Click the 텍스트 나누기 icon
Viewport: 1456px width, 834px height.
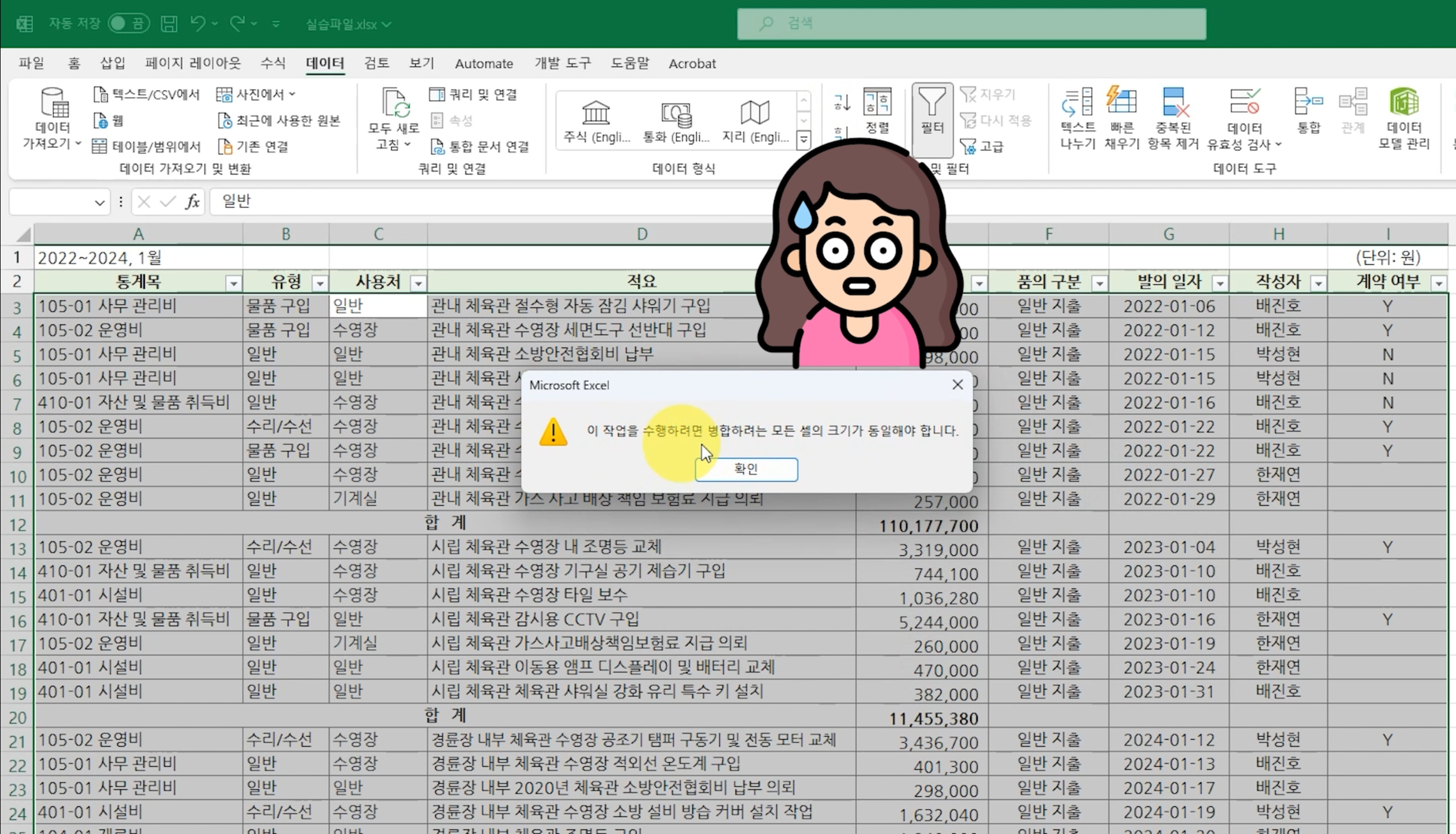(x=1077, y=103)
